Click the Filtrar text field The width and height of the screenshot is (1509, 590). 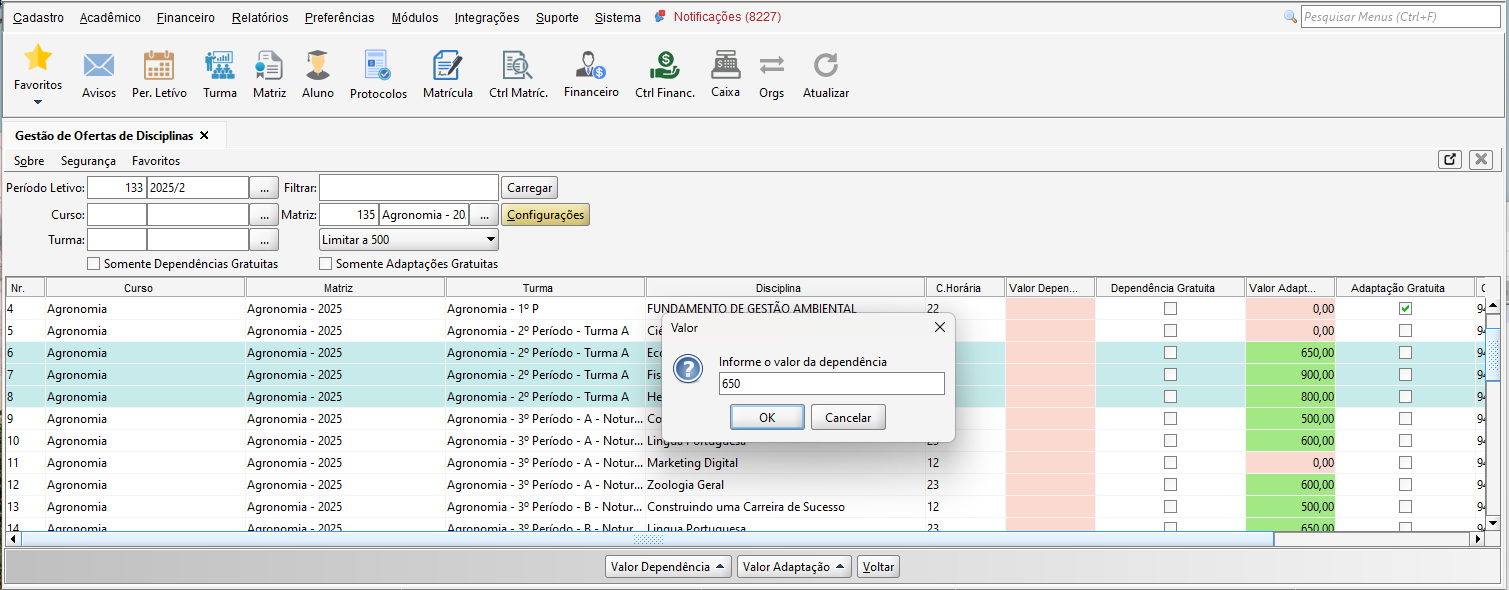409,188
